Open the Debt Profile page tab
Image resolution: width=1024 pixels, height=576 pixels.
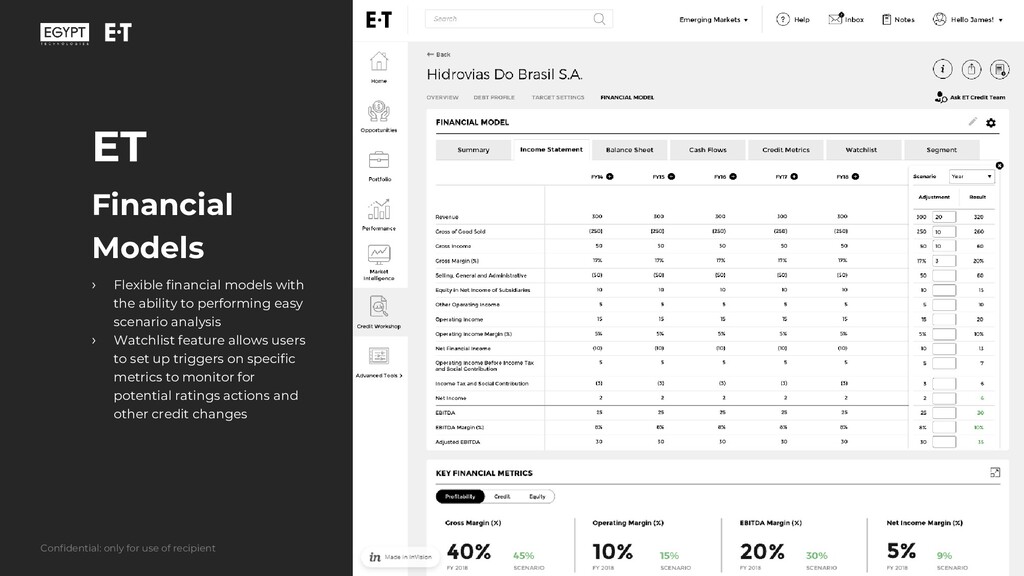click(x=494, y=97)
